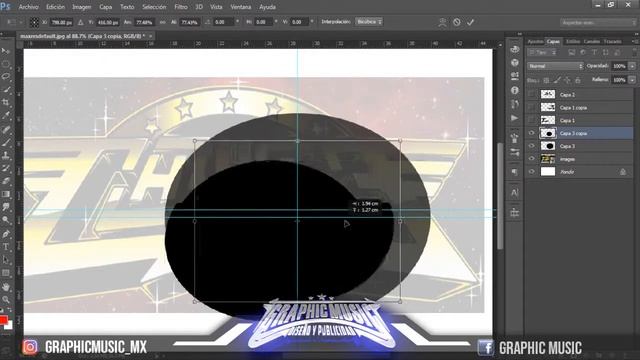Open the Actions panel play icon
Viewport: 640px width, 360px height.
click(515, 118)
